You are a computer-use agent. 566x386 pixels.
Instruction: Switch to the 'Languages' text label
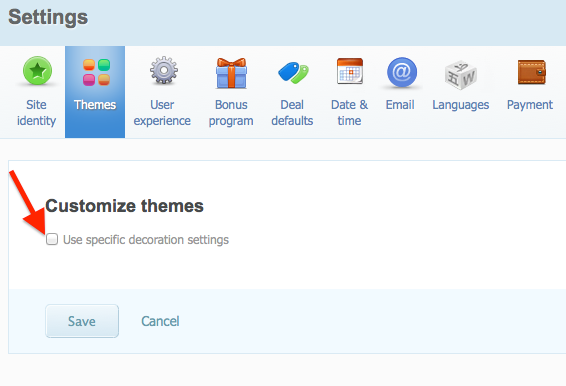(461, 105)
